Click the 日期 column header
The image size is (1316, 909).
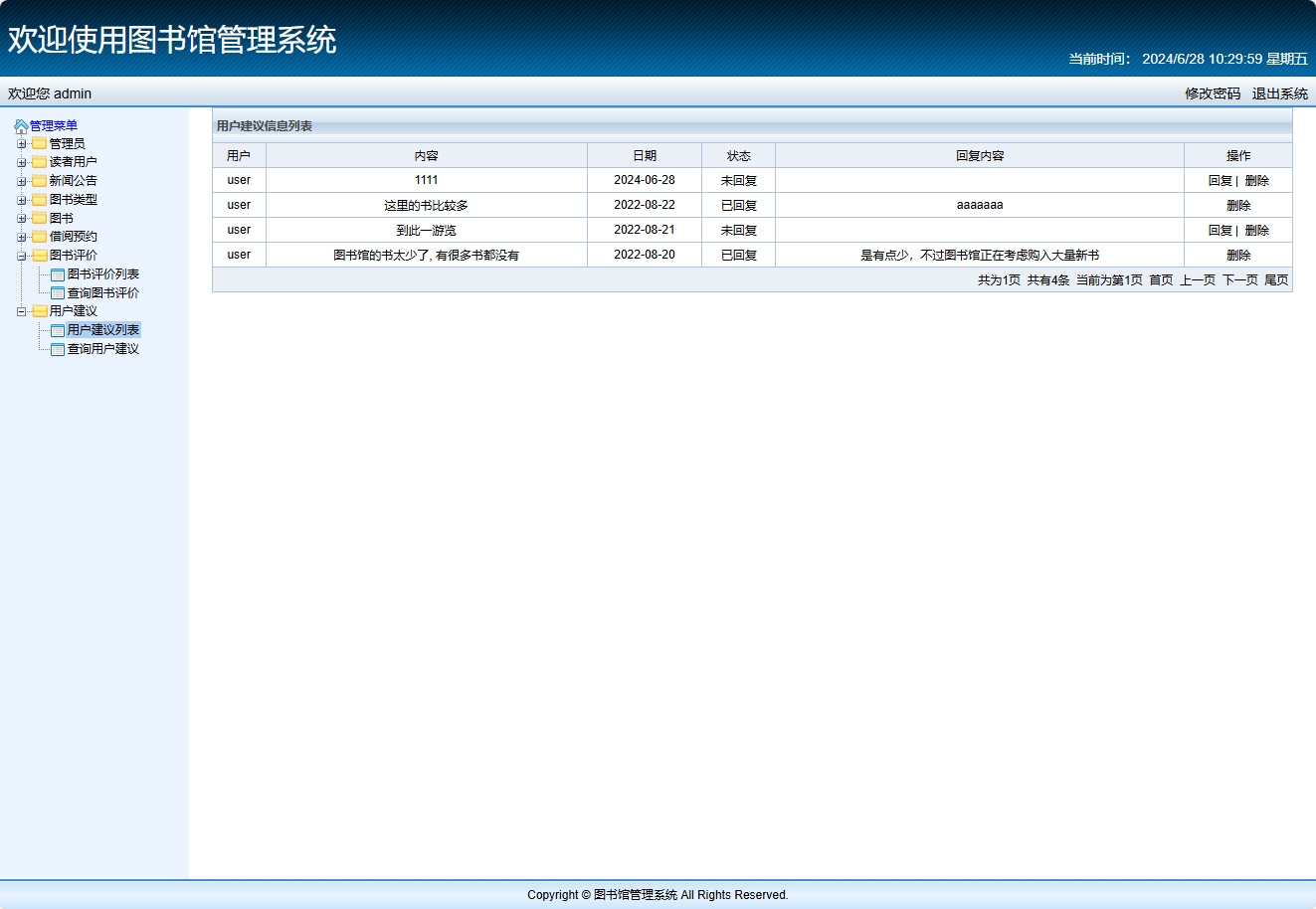click(x=645, y=156)
